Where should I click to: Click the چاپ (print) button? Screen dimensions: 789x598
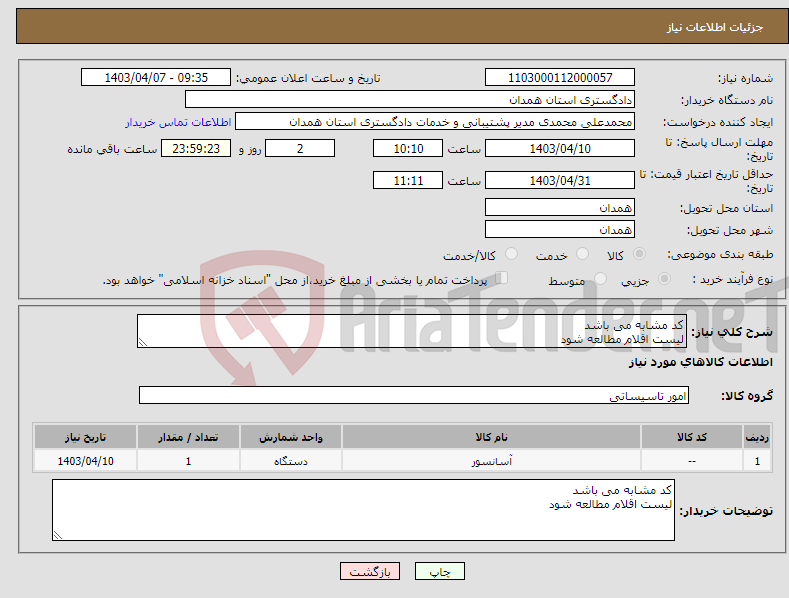pos(440,571)
